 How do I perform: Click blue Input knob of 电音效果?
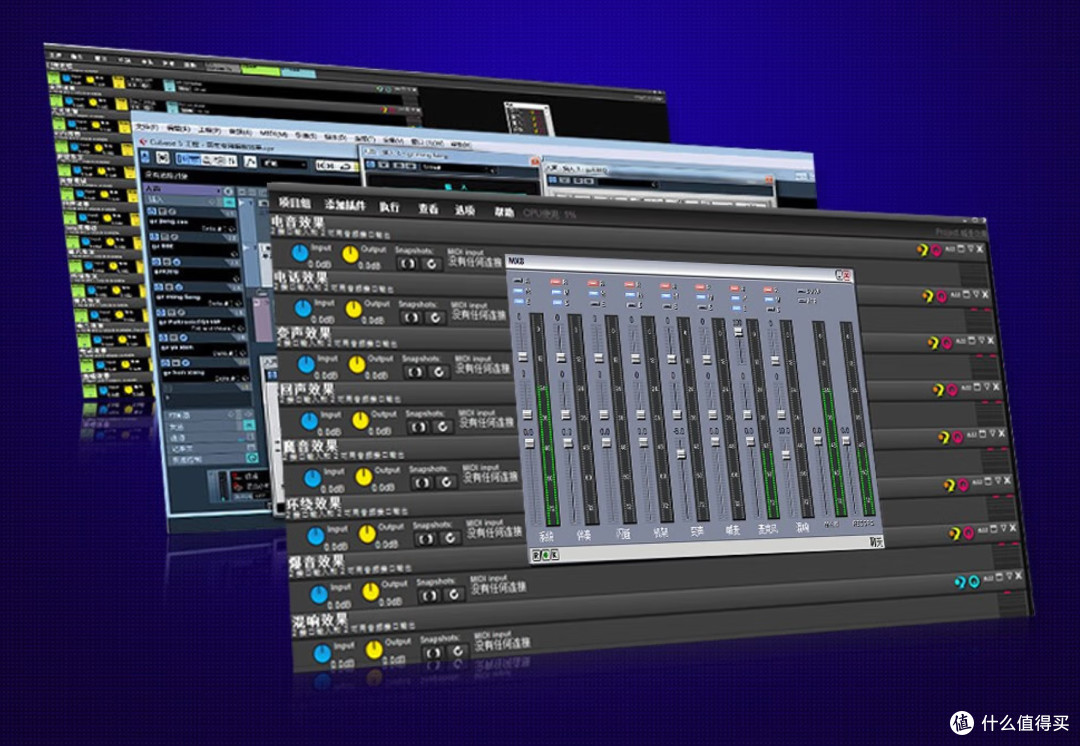[300, 253]
